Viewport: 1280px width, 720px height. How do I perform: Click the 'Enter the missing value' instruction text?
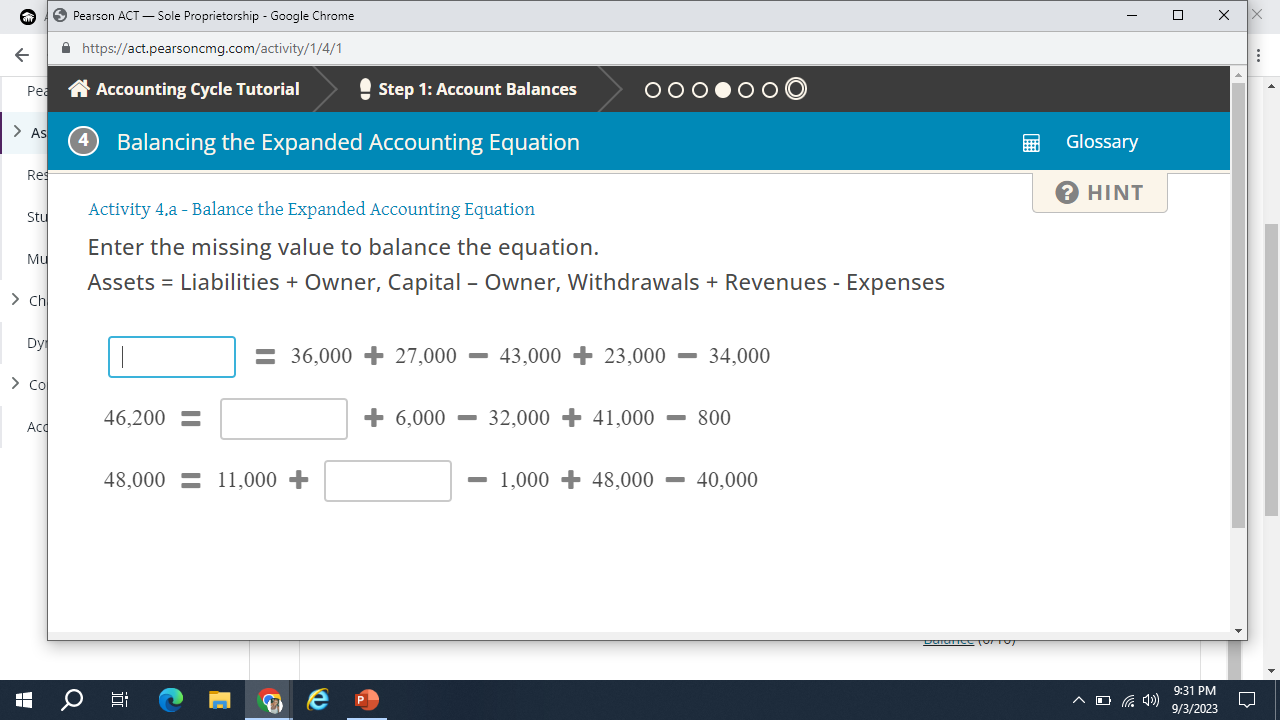[343, 247]
